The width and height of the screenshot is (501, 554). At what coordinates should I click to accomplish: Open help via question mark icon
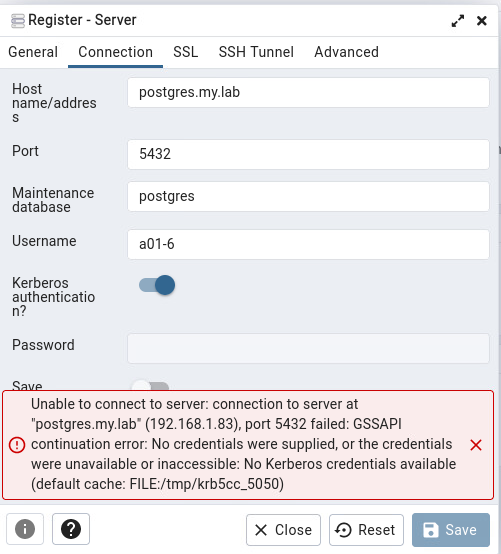[71, 529]
